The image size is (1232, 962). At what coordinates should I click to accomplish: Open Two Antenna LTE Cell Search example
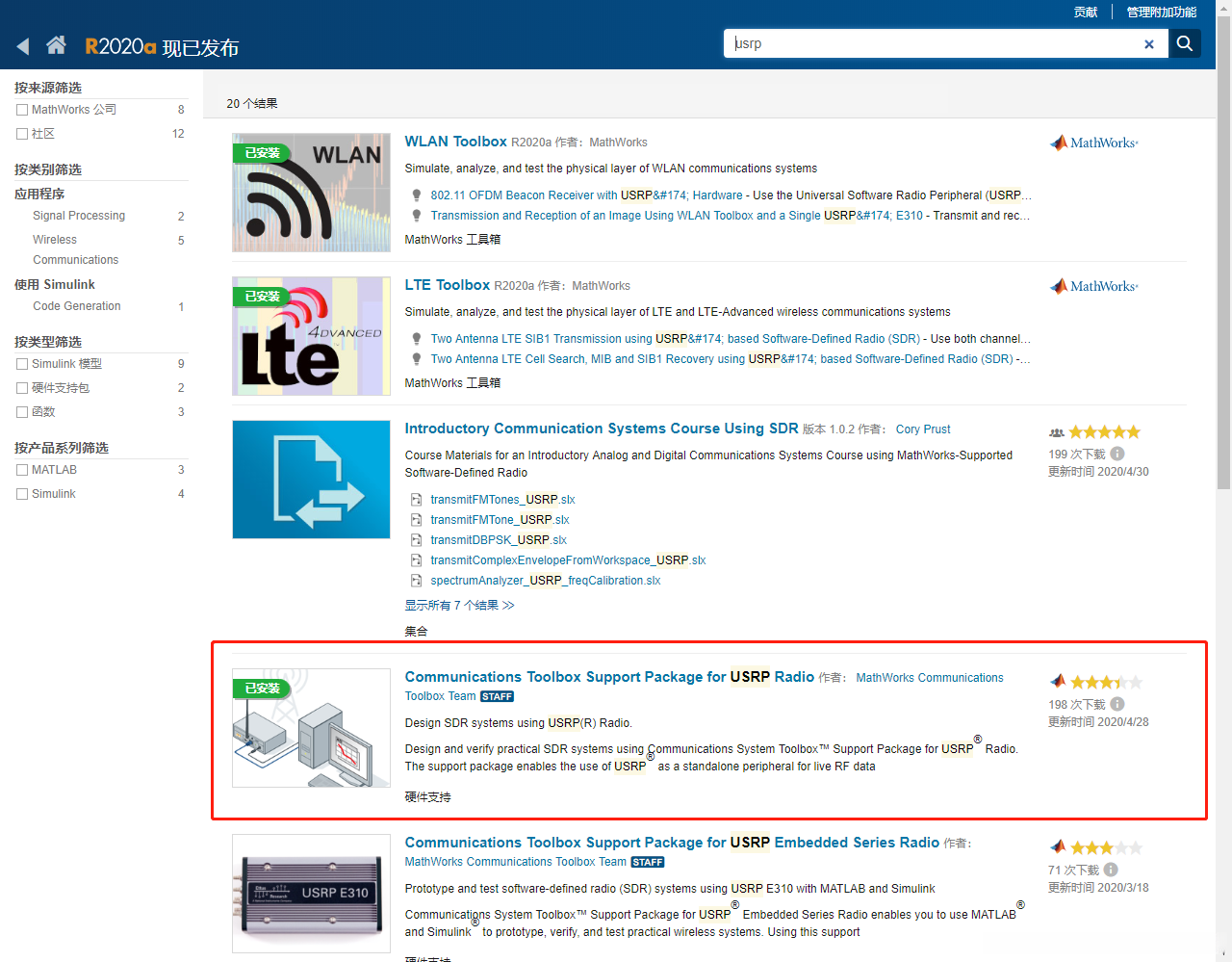click(x=722, y=359)
